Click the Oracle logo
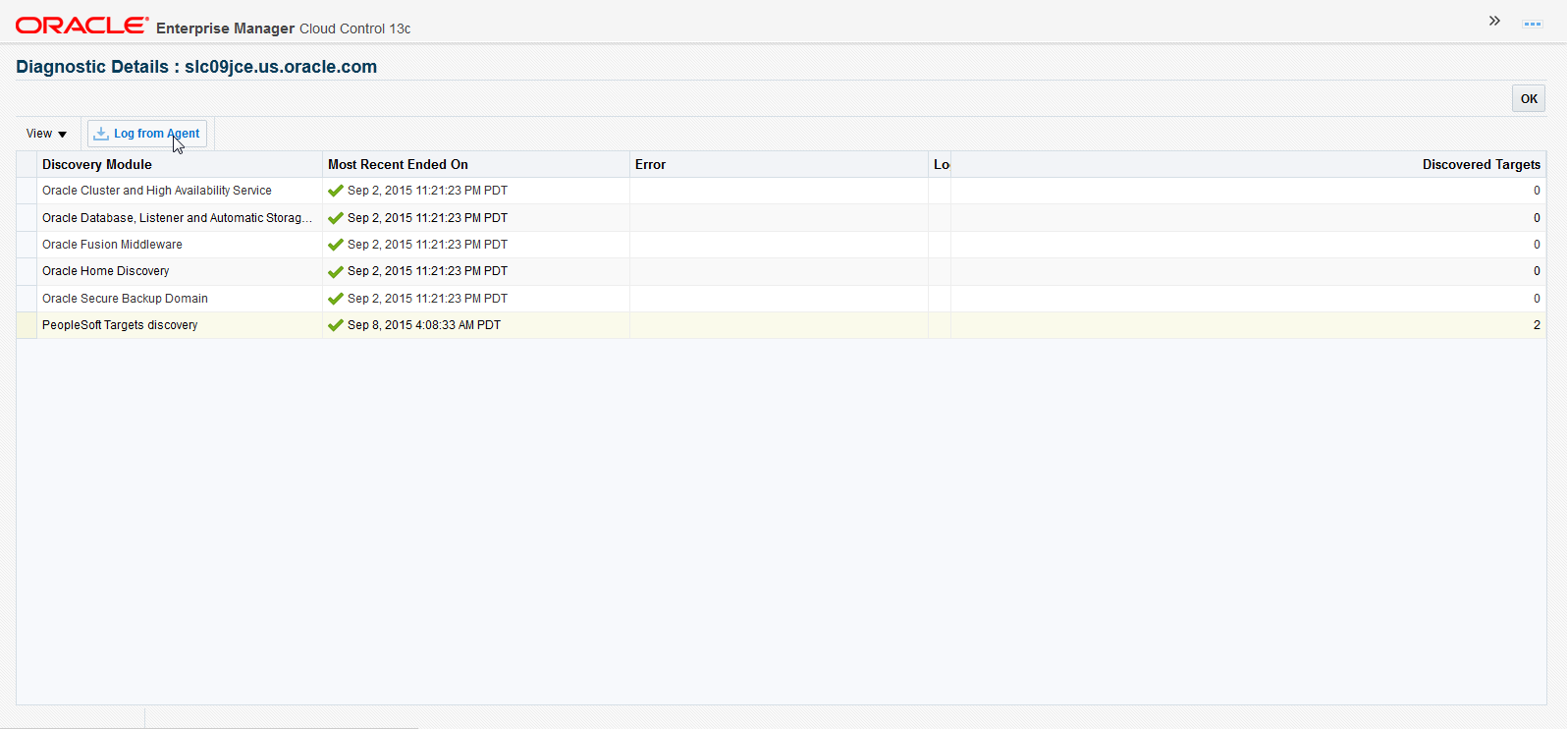The height and width of the screenshot is (729, 1568). click(82, 26)
